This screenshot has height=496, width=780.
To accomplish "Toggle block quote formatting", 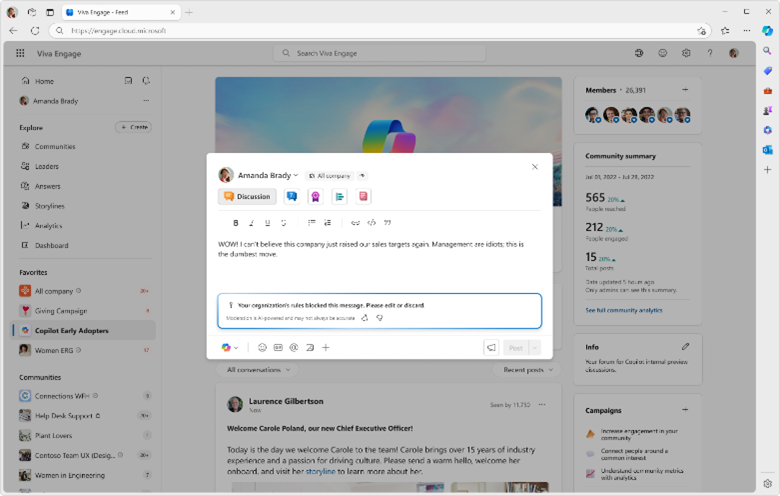I will tap(388, 223).
